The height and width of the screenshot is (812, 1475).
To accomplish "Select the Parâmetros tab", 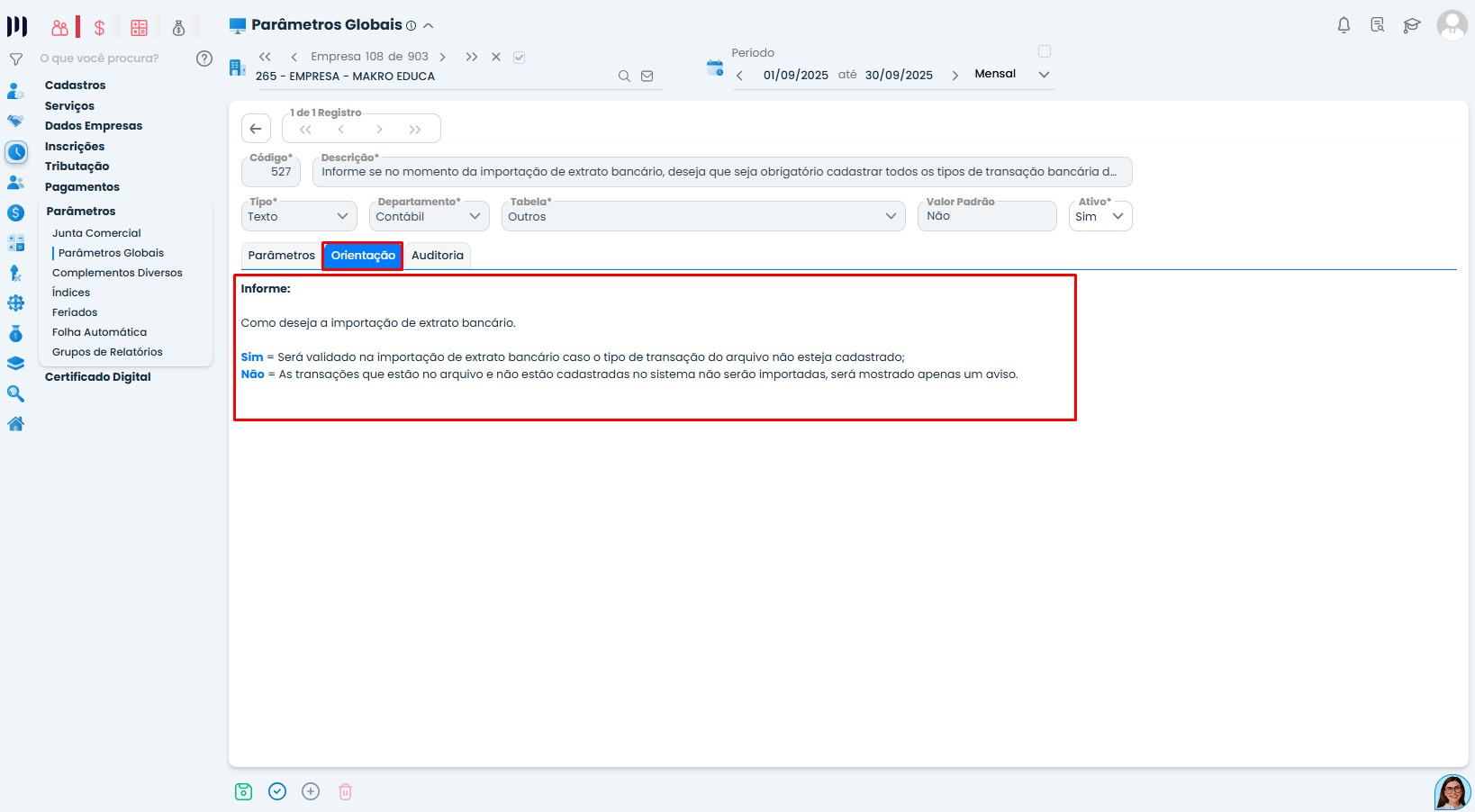I will click(x=280, y=256).
